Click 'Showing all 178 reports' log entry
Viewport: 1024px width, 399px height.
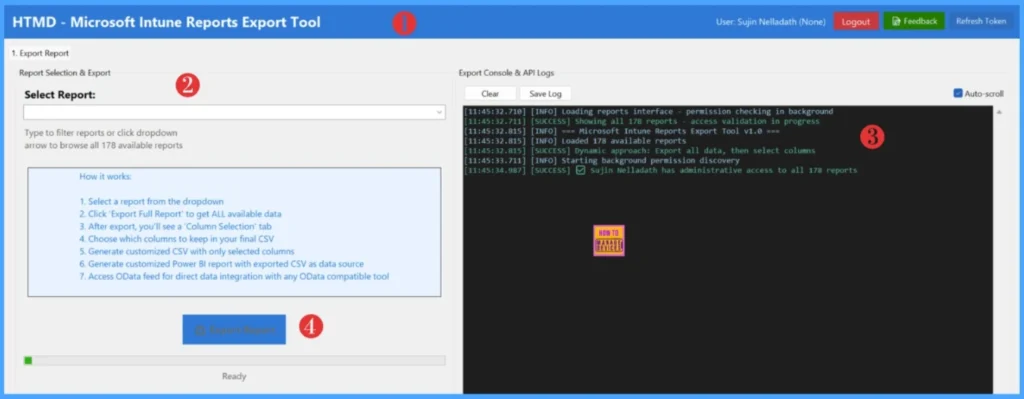[x=641, y=121]
